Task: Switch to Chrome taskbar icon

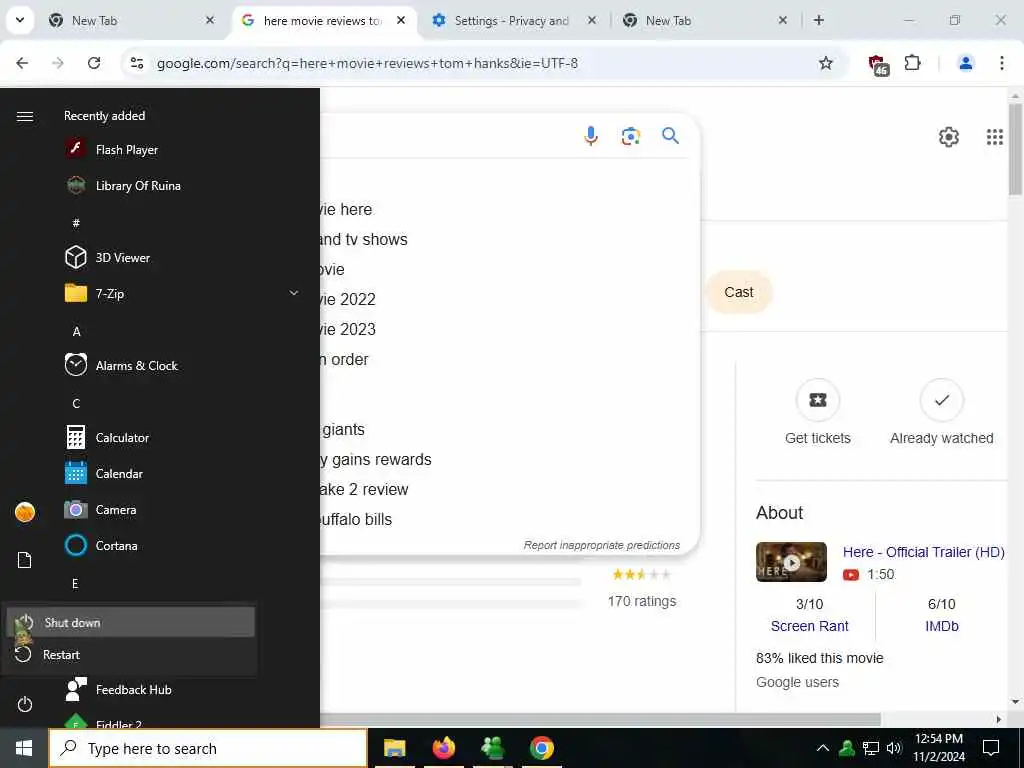Action: pos(541,748)
